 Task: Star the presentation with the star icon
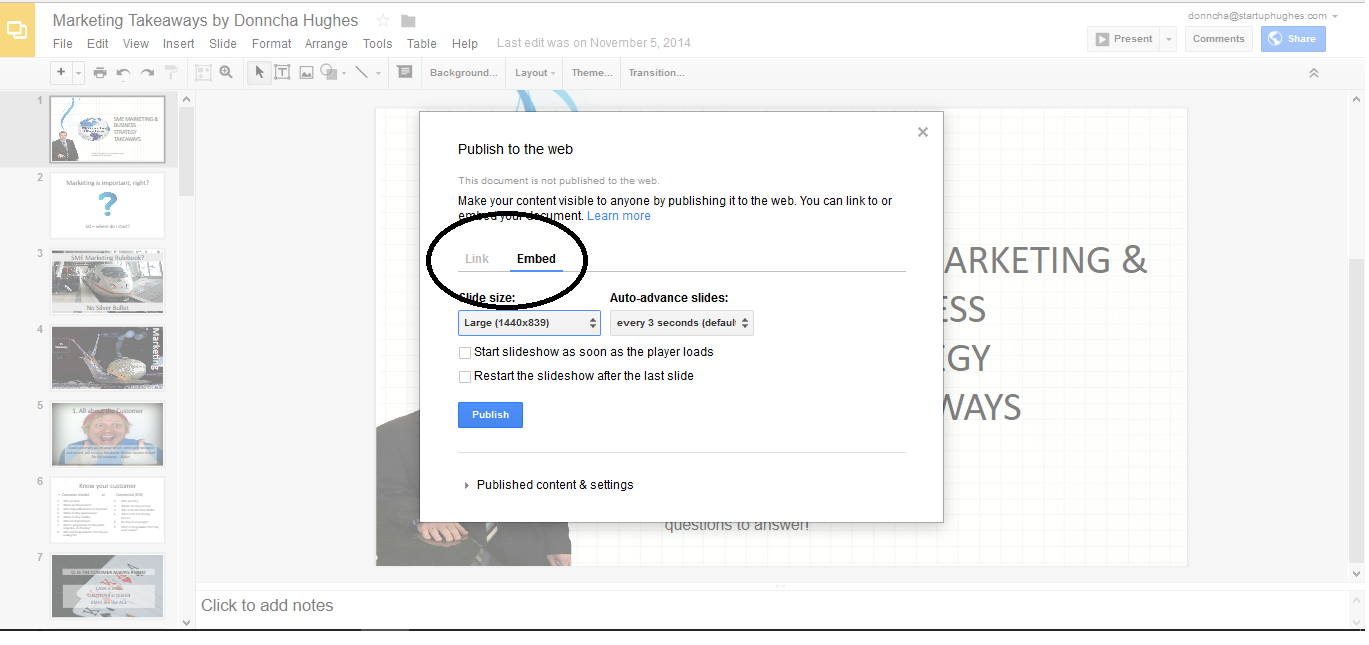click(383, 21)
